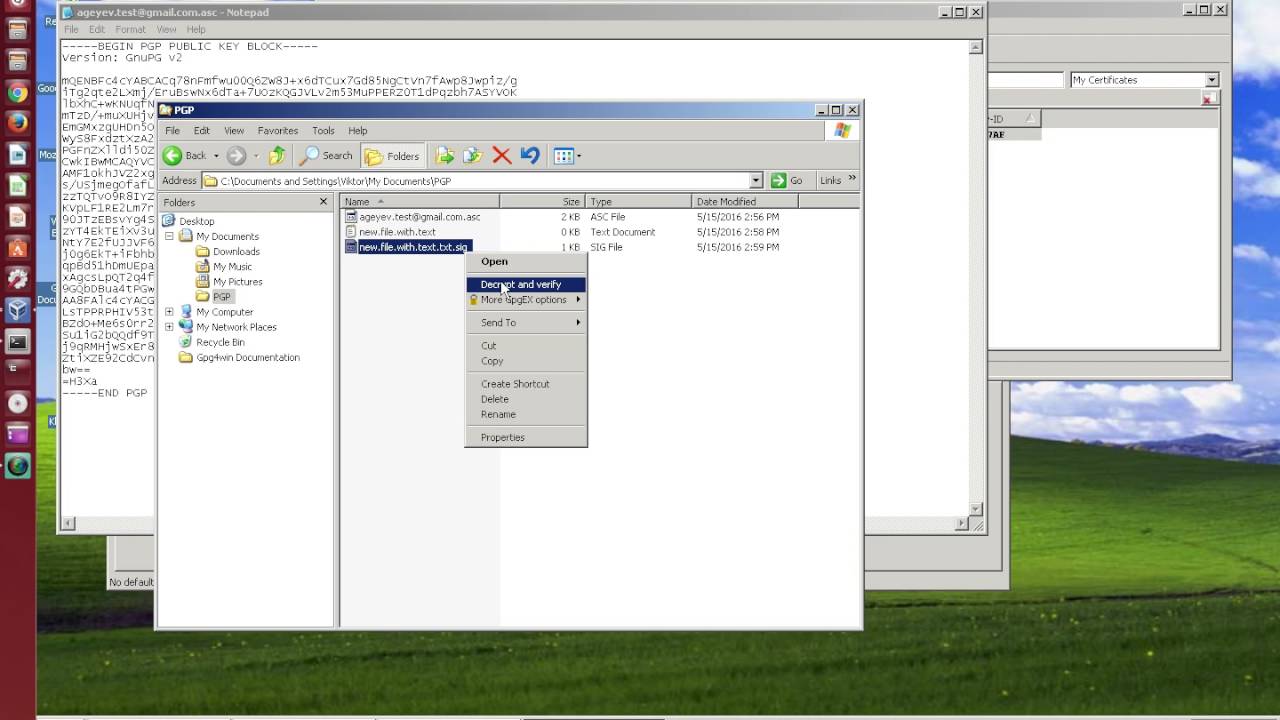Click the Copy To folder icon
Viewport: 1280px width, 720px height.
(x=473, y=155)
